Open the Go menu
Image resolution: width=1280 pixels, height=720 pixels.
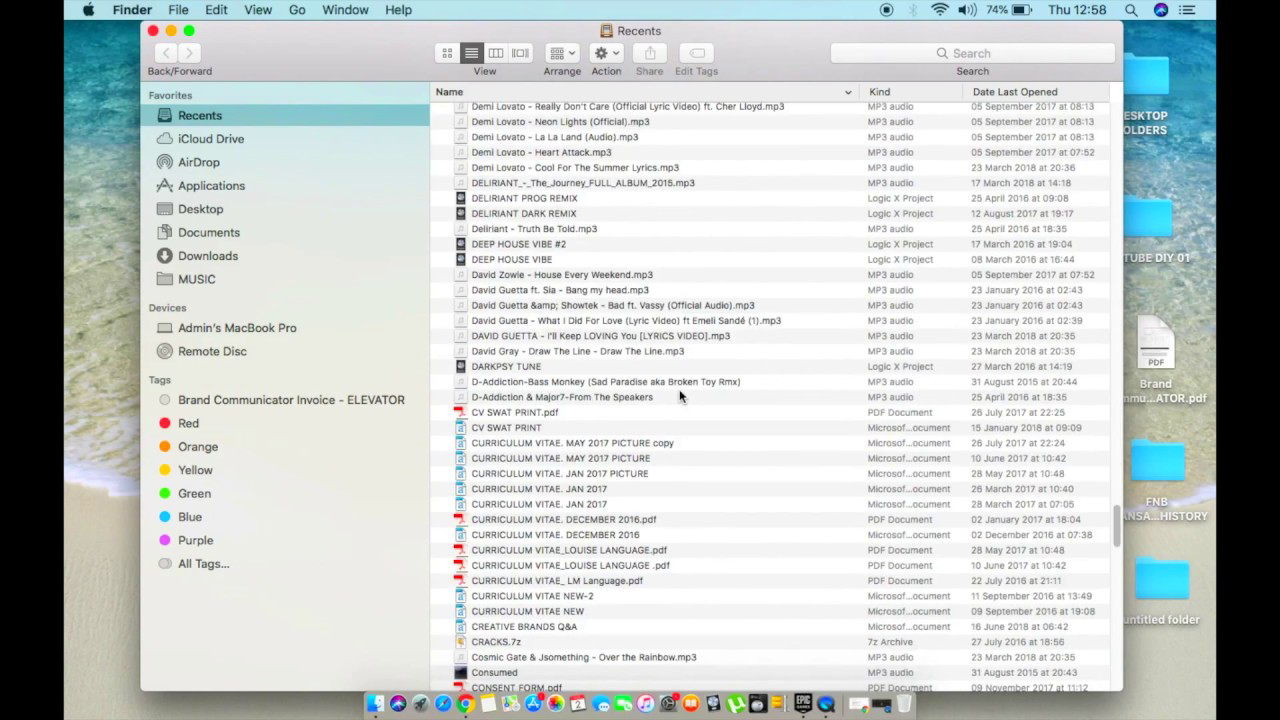297,10
